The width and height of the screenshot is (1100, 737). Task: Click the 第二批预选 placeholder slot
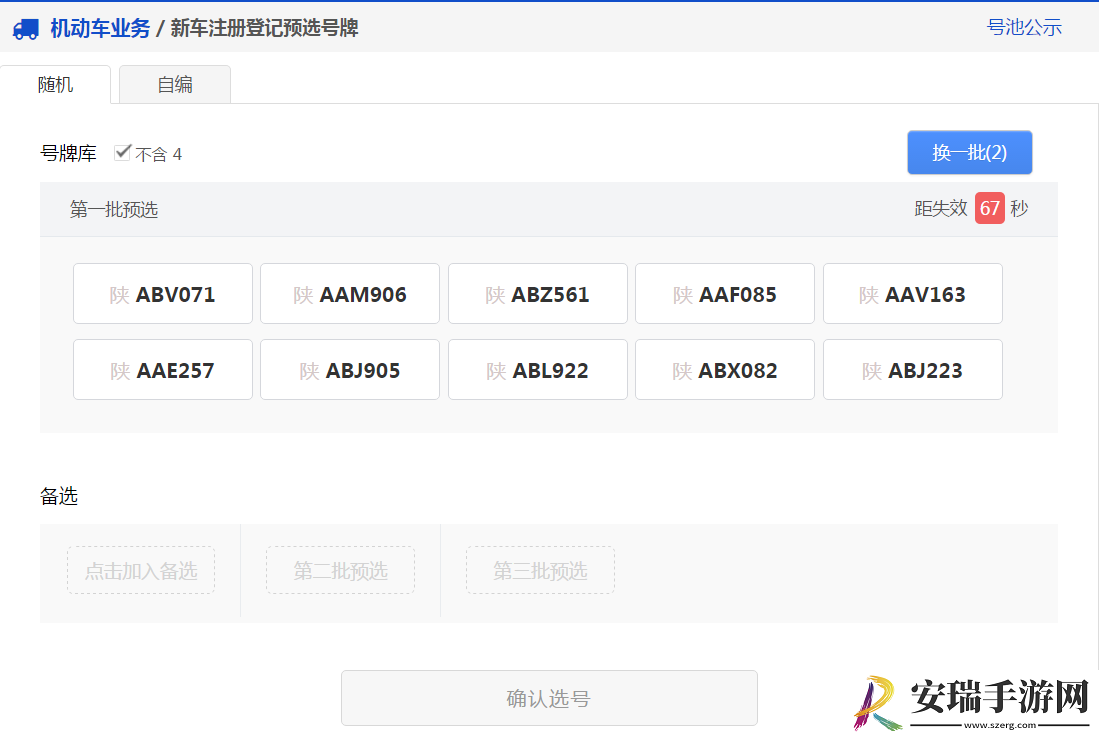pos(340,571)
